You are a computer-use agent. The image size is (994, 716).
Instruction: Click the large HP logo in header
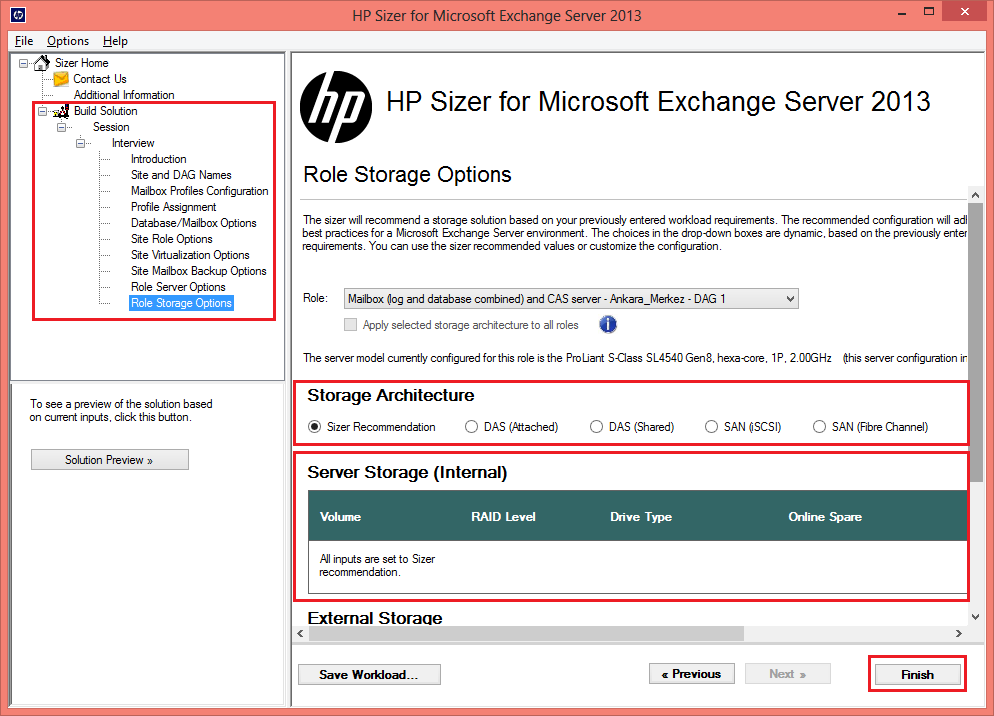tap(335, 107)
